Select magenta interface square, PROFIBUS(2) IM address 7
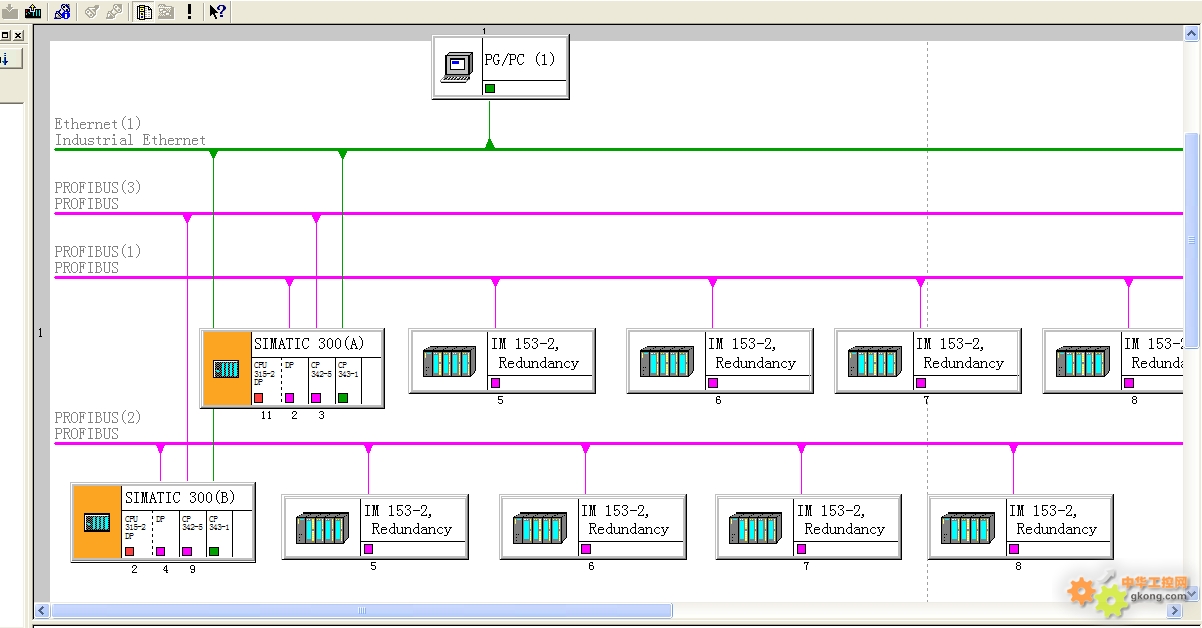The image size is (1202, 628). tap(801, 549)
